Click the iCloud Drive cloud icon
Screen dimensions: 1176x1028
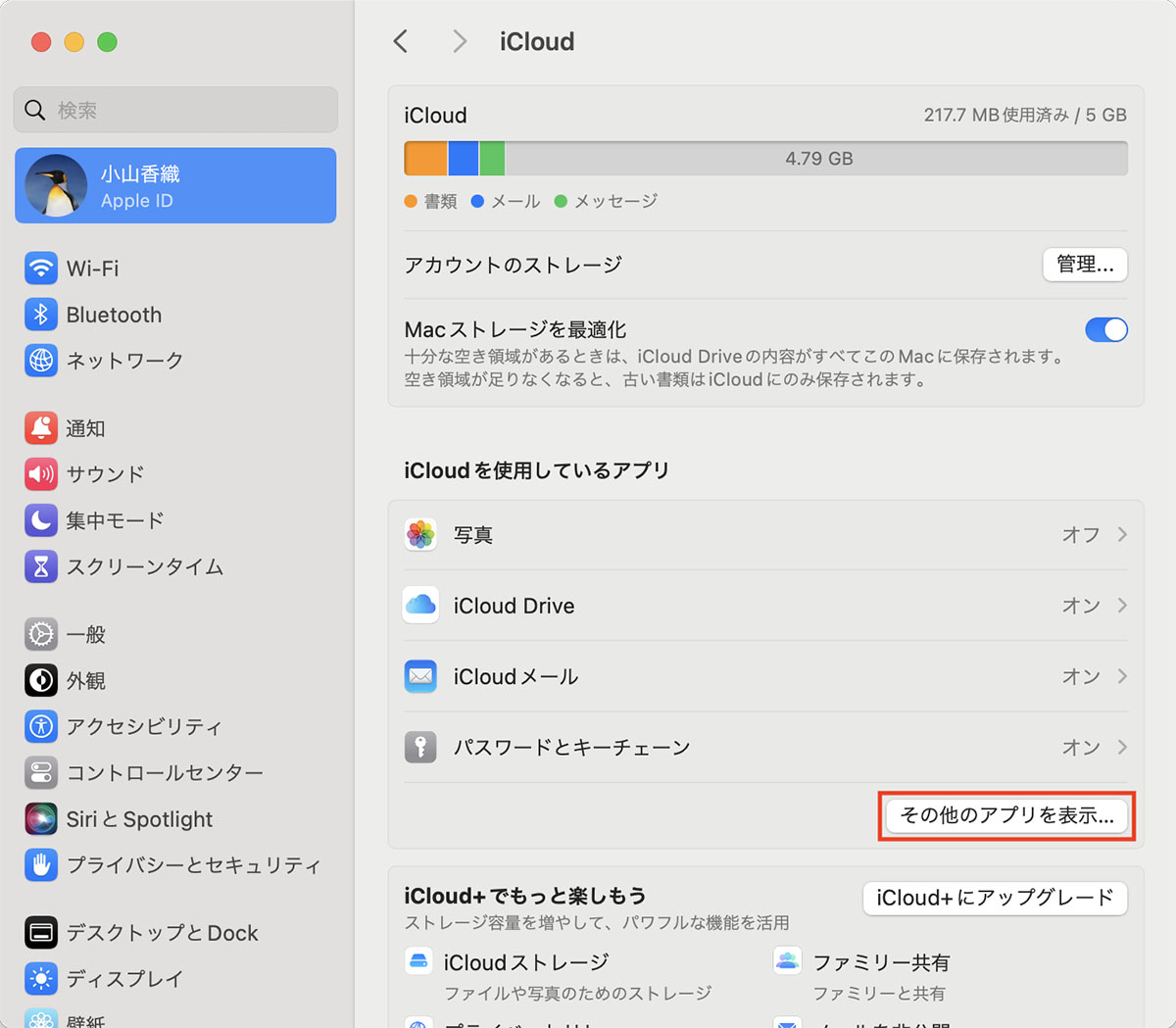(x=420, y=605)
